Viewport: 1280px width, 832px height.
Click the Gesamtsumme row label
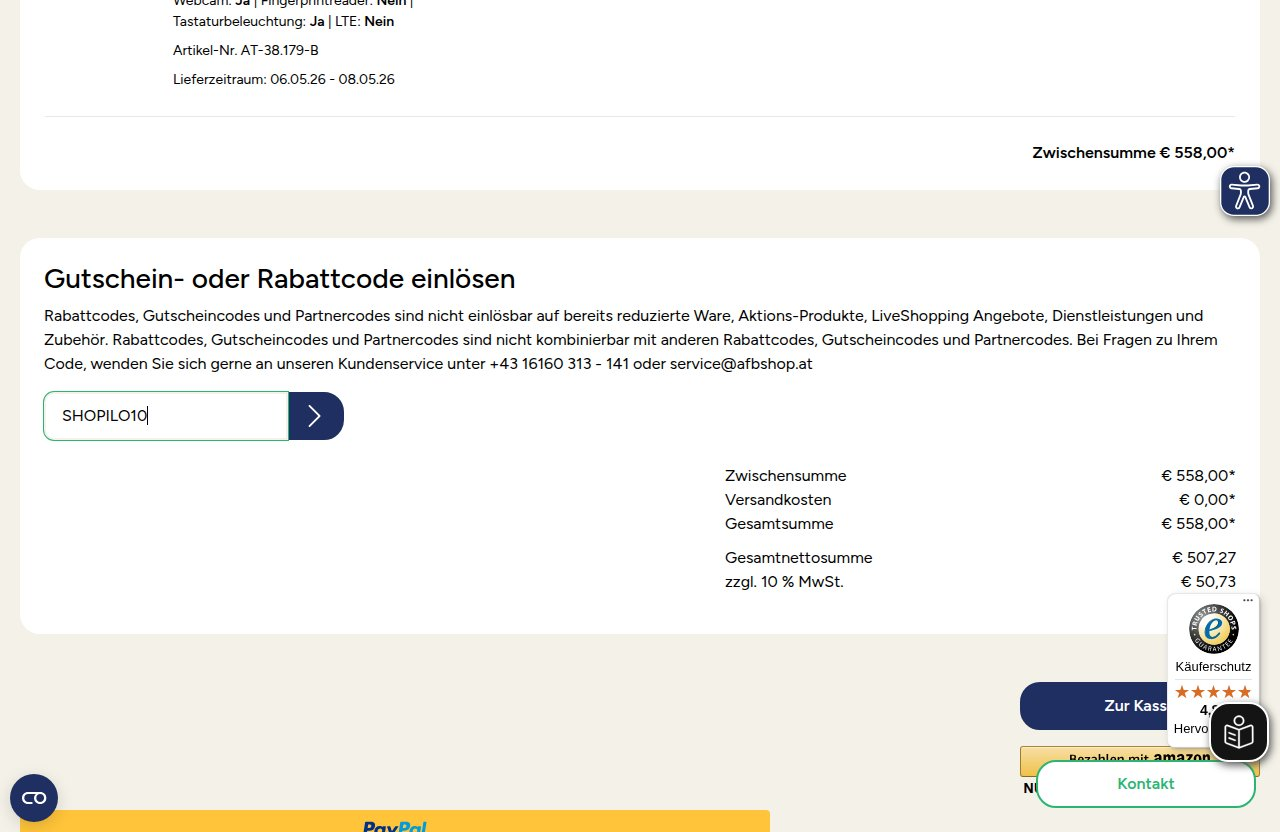[x=779, y=524]
